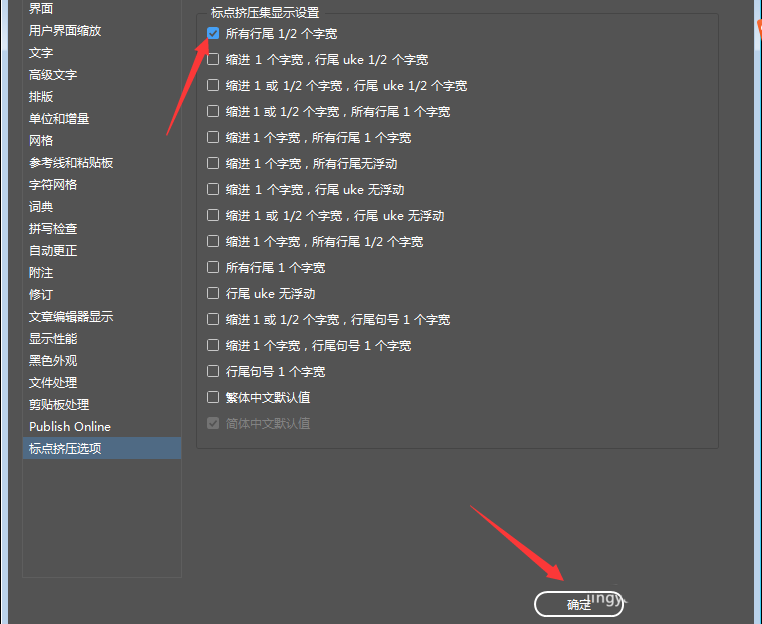Click the 确定 button
The width and height of the screenshot is (762, 624).
[x=578, y=604]
